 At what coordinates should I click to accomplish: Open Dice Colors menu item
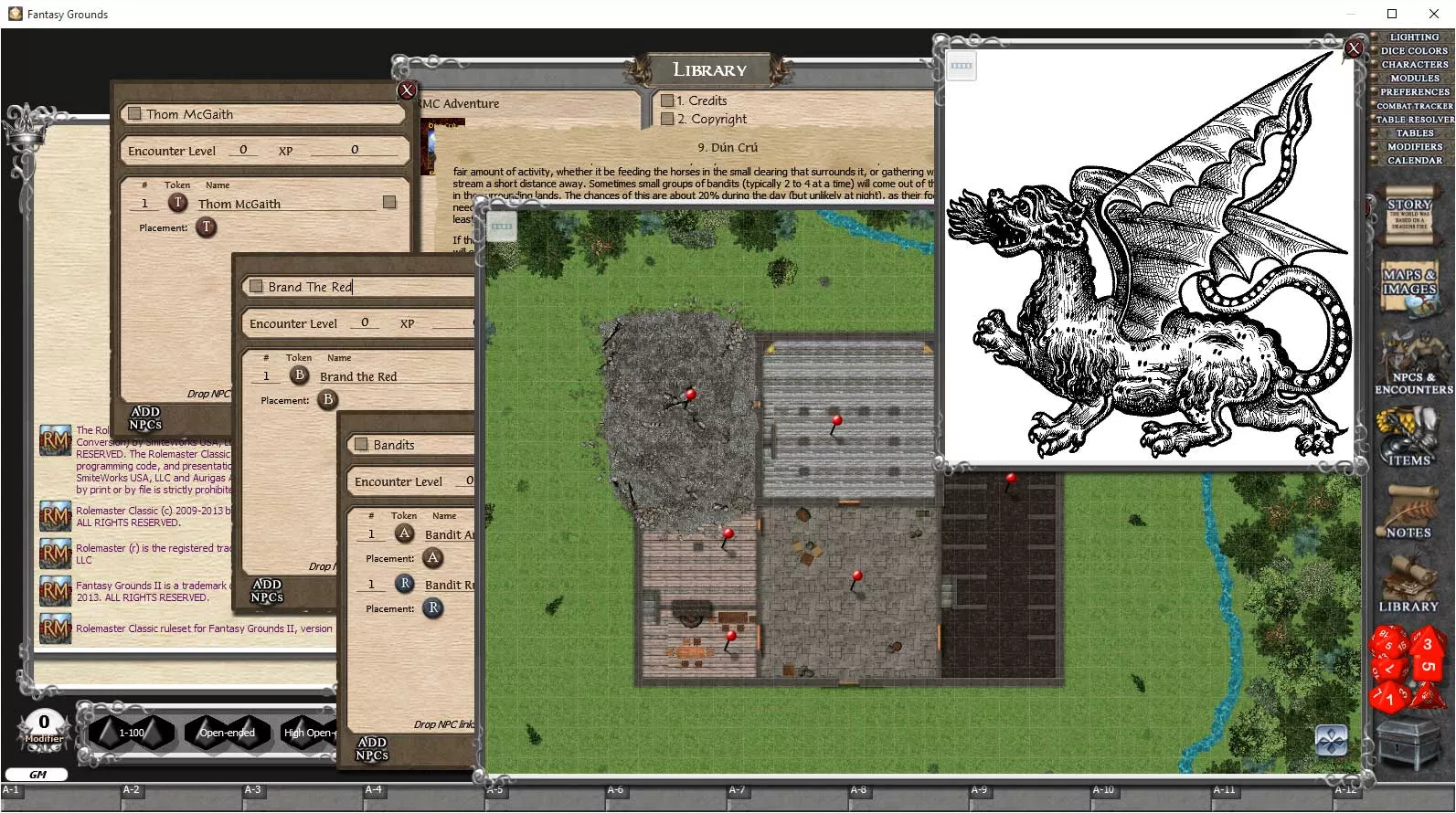coord(1414,50)
